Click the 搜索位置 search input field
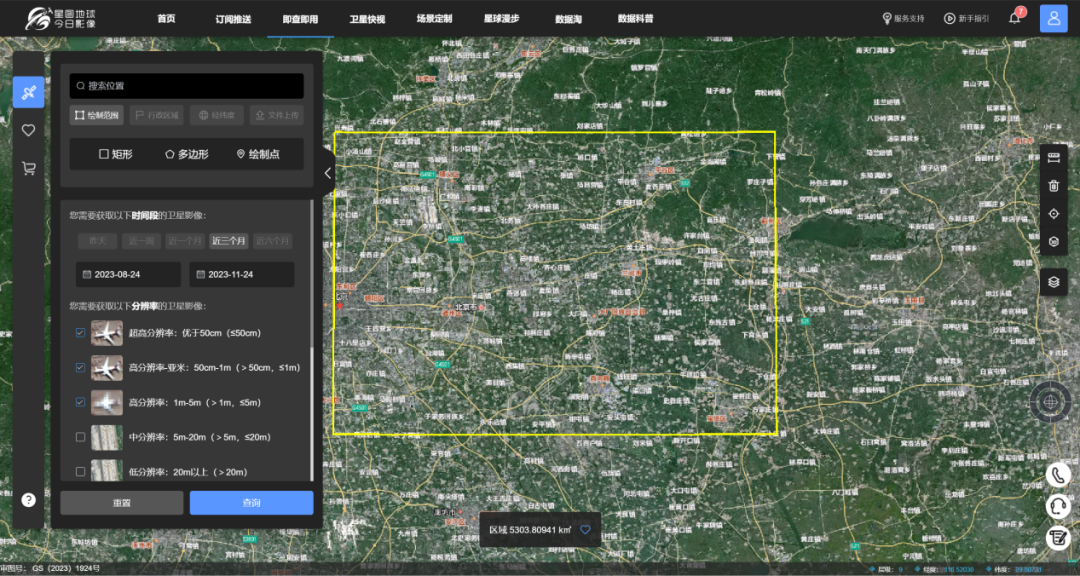Screen dimensions: 1080x576 186,86
